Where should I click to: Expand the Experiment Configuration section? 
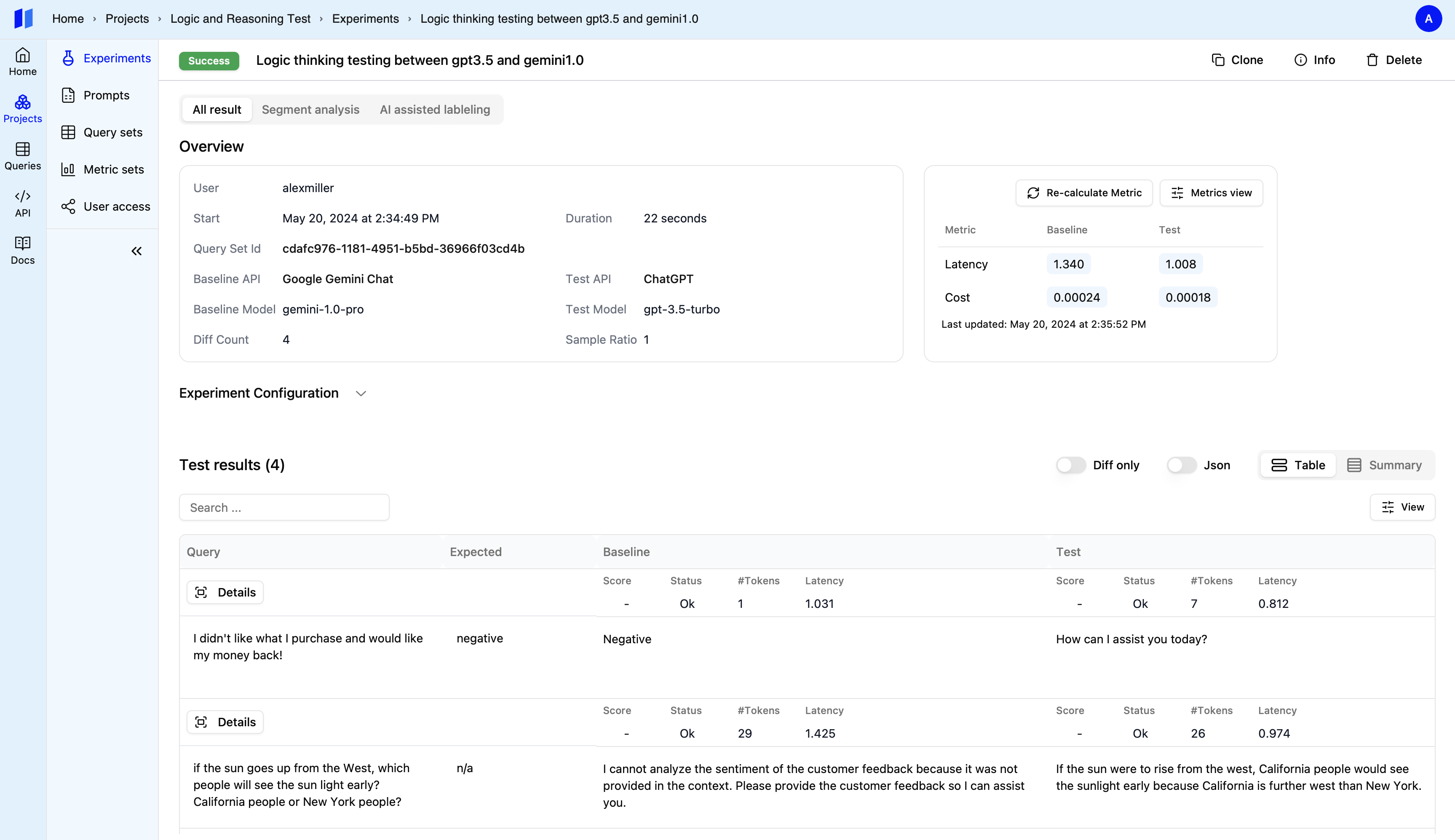point(361,393)
